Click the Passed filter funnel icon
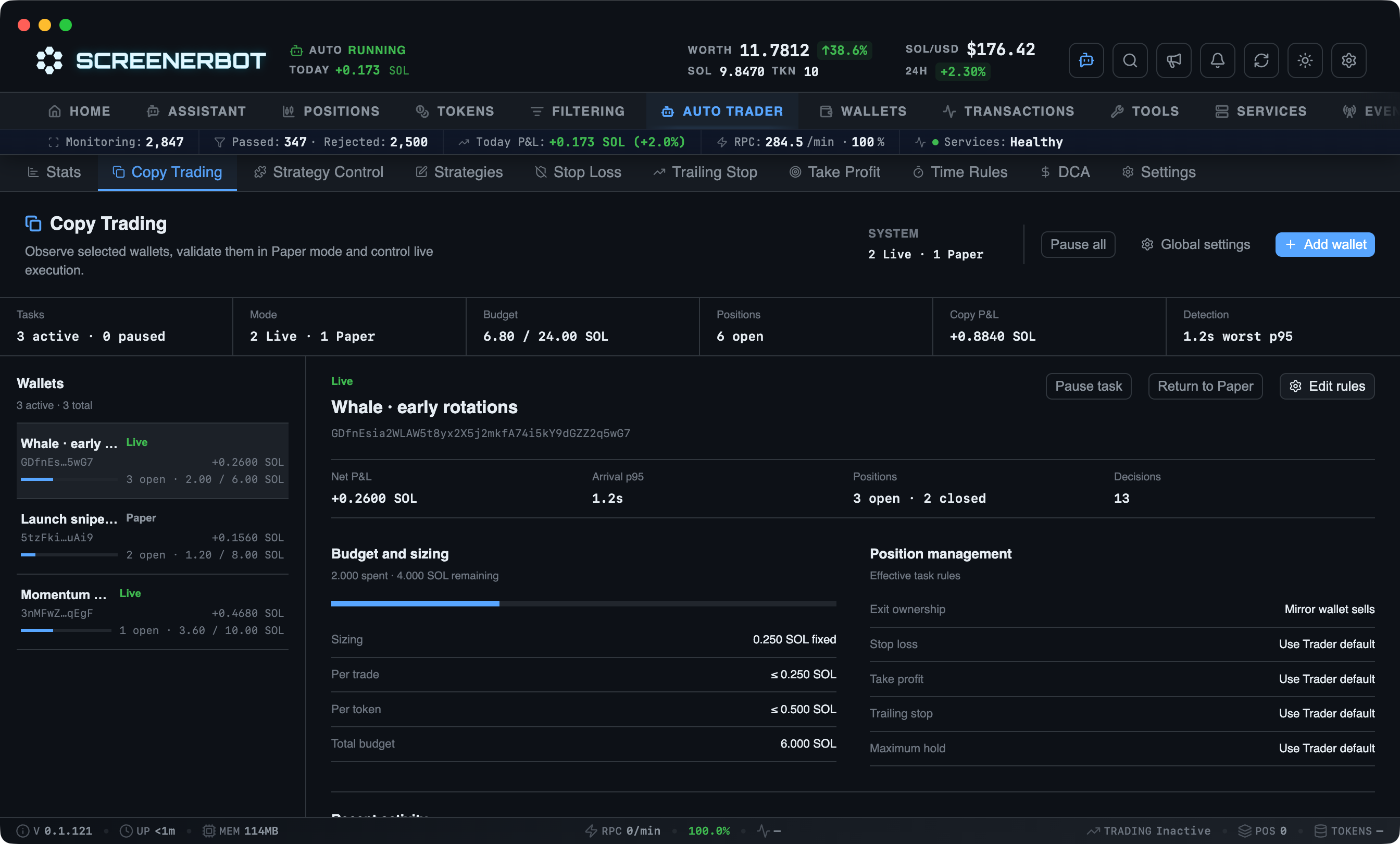Viewport: 1400px width, 844px height. [219, 142]
